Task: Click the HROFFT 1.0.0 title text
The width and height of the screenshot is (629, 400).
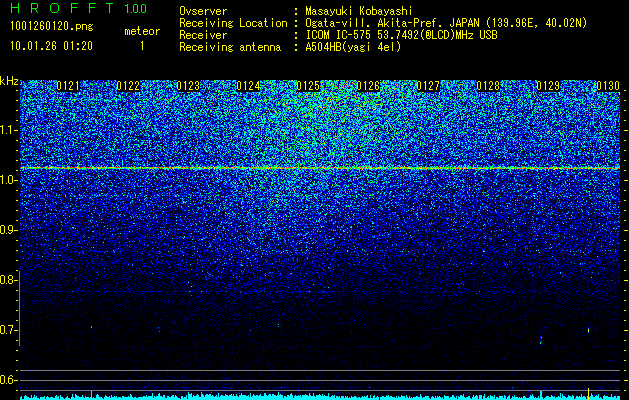Action: point(78,8)
